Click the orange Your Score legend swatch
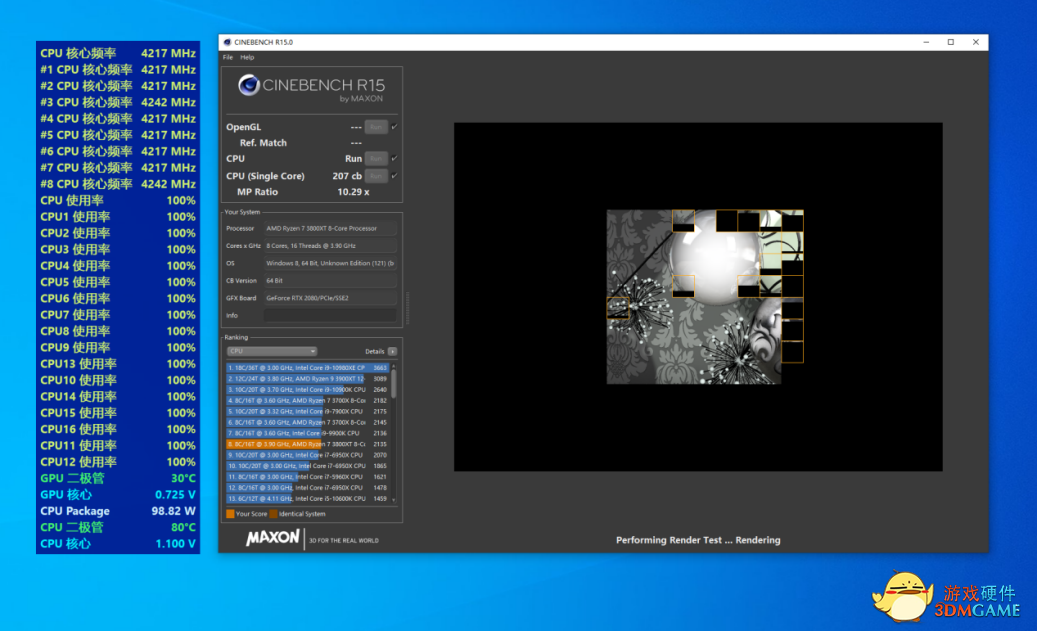This screenshot has width=1037, height=631. point(230,514)
